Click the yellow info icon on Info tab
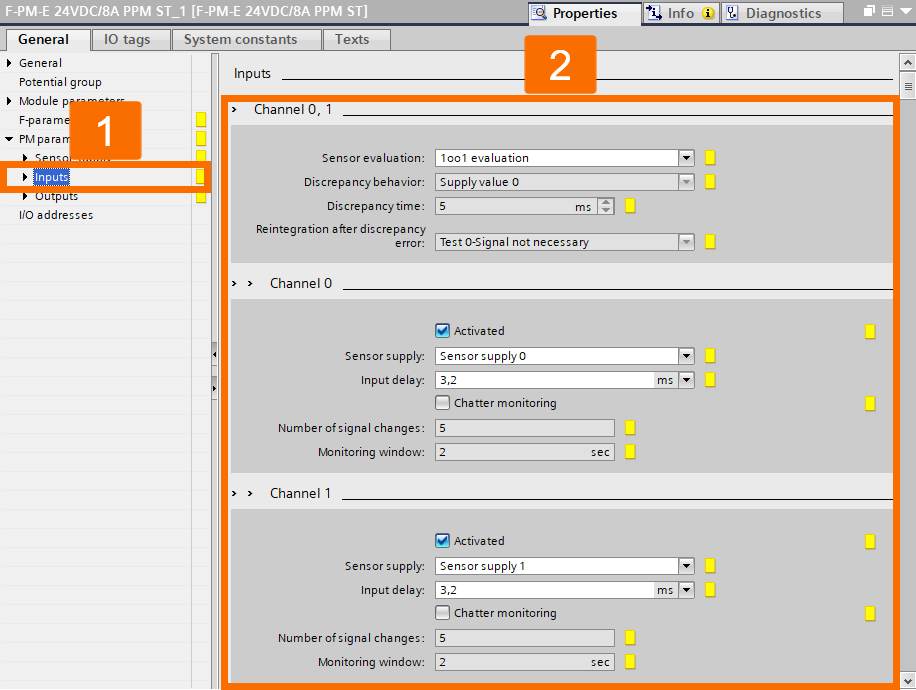This screenshot has height=690, width=916. pyautogui.click(x=707, y=13)
